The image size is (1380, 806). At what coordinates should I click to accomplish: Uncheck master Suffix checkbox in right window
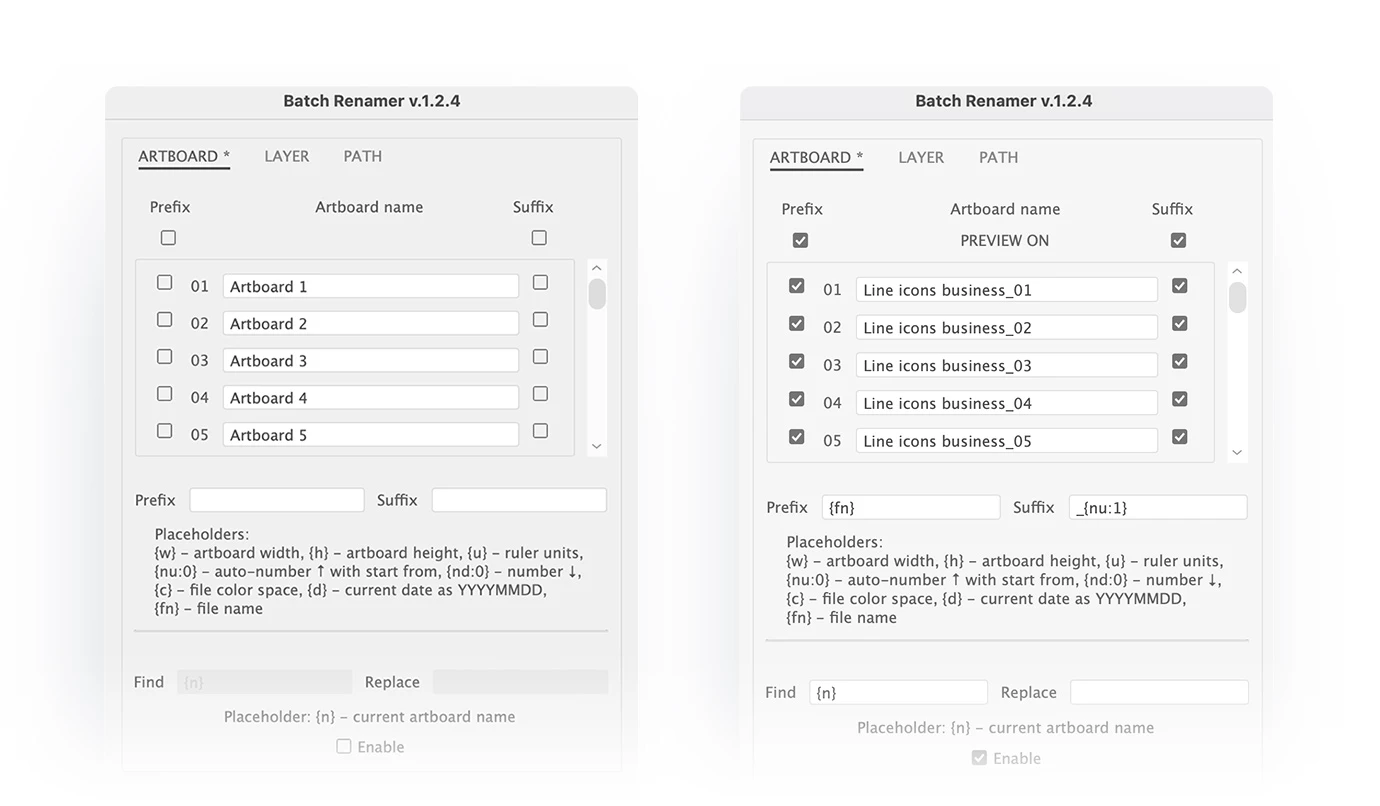[1178, 240]
